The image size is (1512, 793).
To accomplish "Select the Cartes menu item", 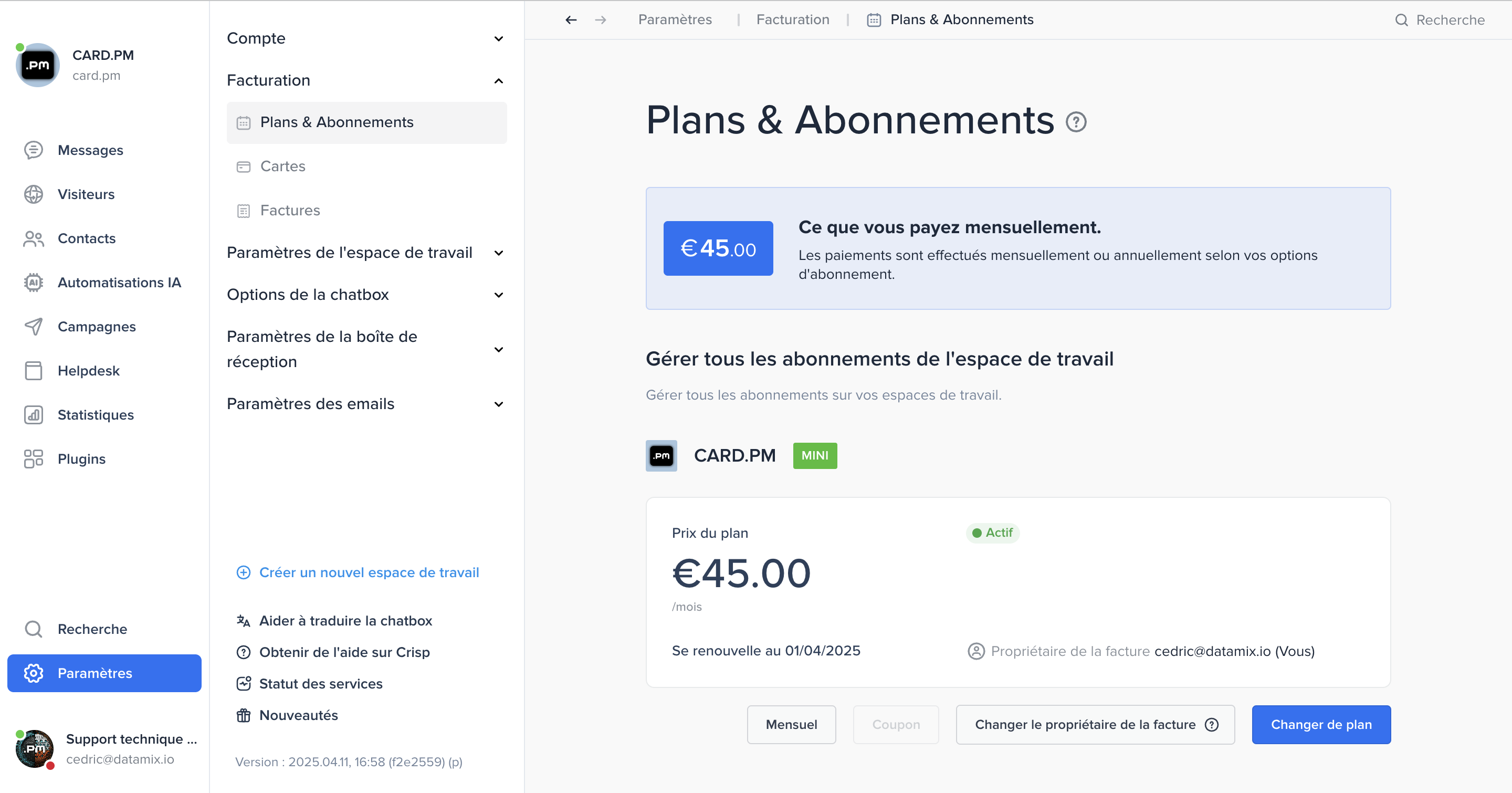I will [x=366, y=166].
